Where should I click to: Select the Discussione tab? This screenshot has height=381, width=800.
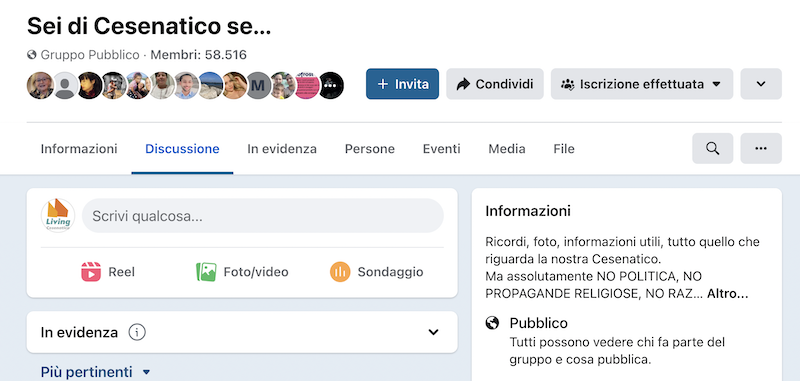point(182,149)
